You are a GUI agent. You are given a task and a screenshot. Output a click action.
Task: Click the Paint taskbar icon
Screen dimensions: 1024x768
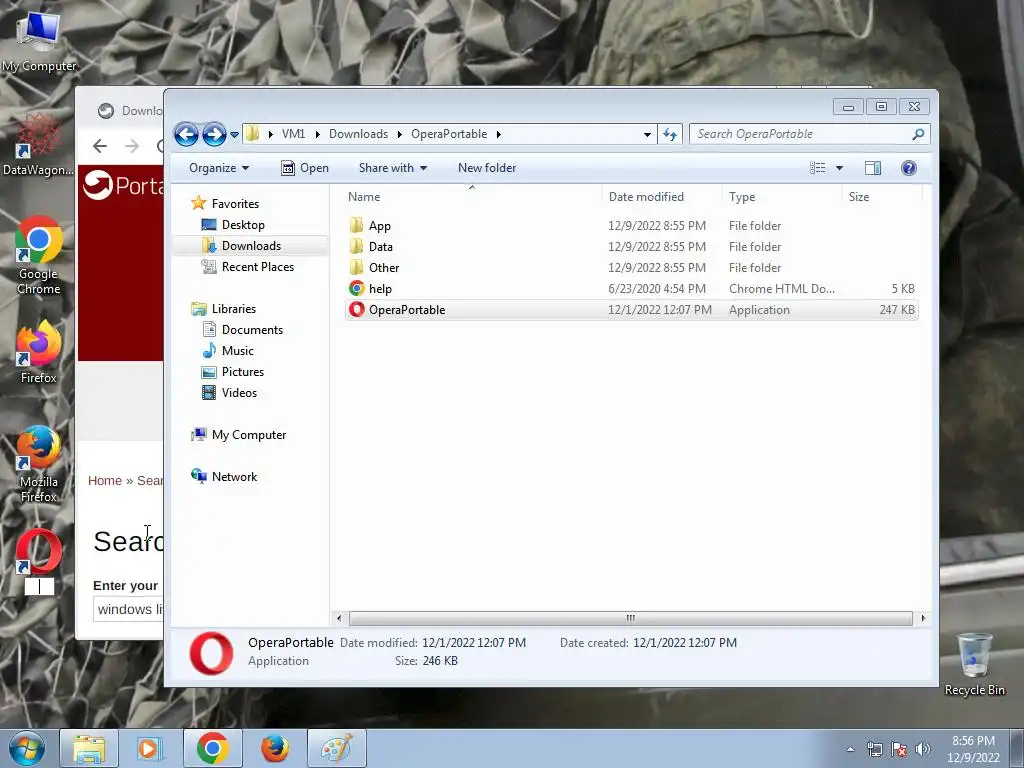click(336, 748)
